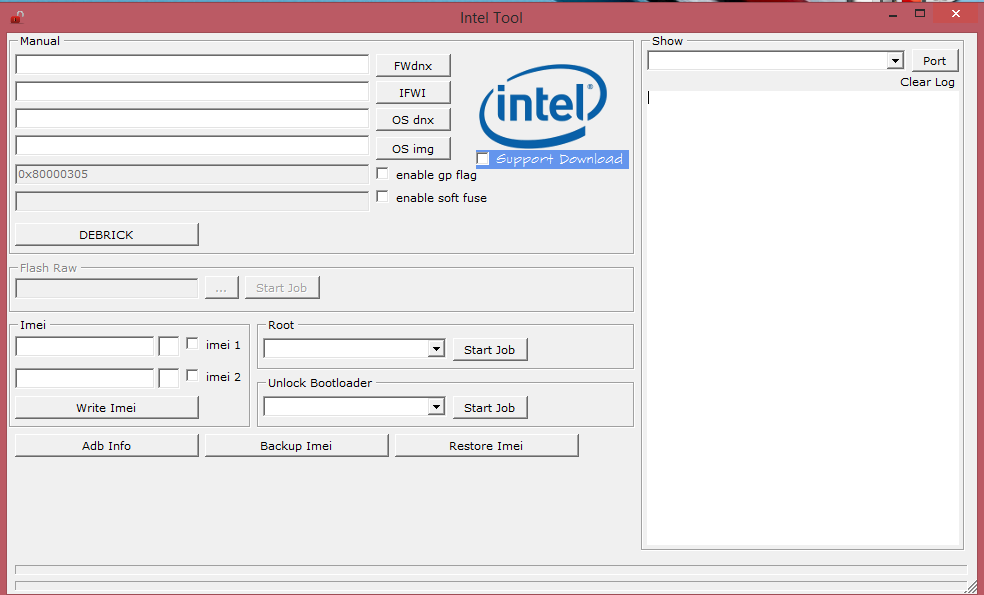Click the Write Imei button
The image size is (984, 595).
[x=107, y=407]
